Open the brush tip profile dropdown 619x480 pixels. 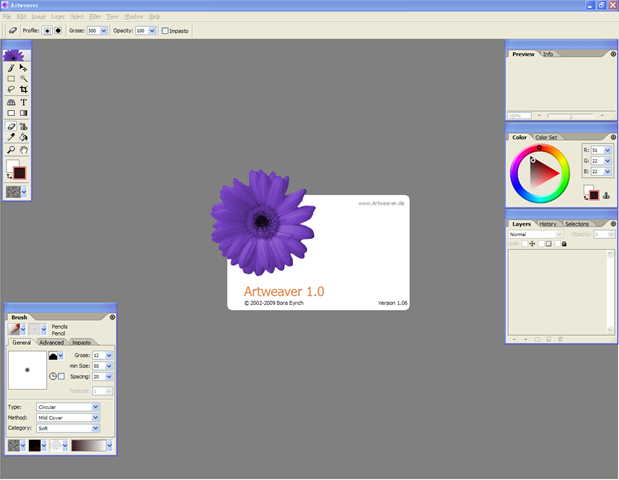[61, 356]
